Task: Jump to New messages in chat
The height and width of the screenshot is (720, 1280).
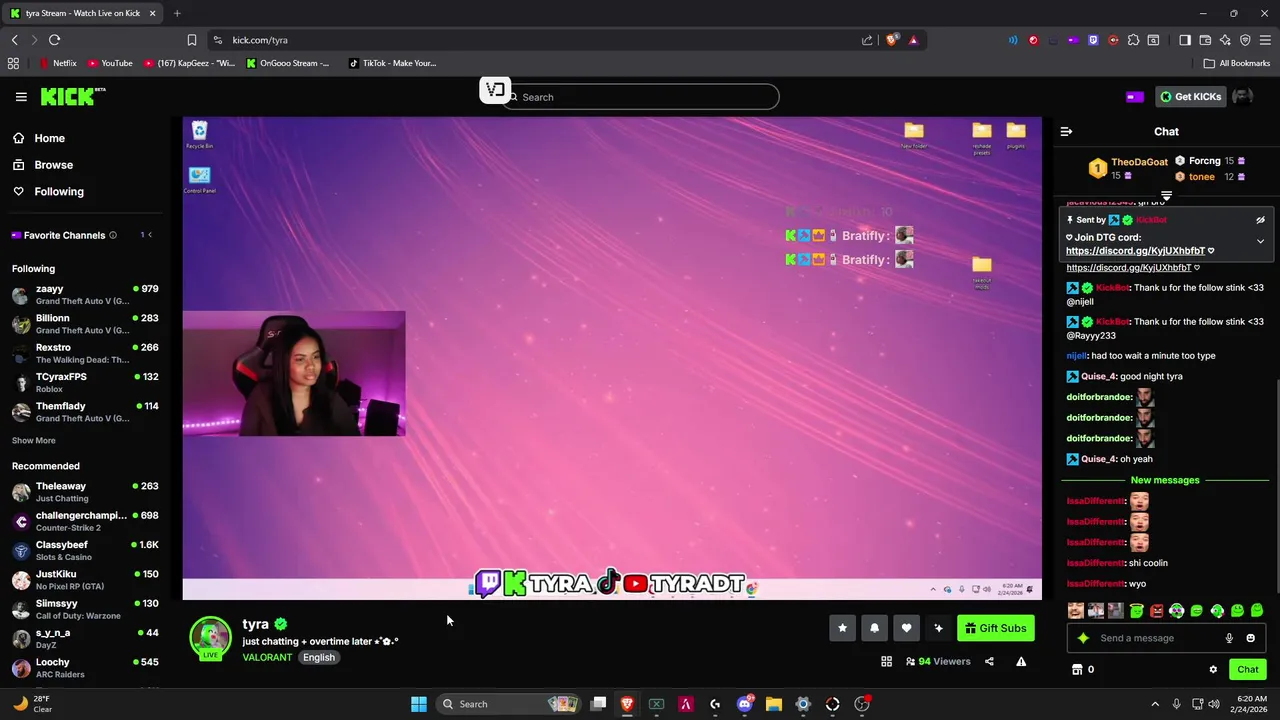Action: [x=1165, y=480]
